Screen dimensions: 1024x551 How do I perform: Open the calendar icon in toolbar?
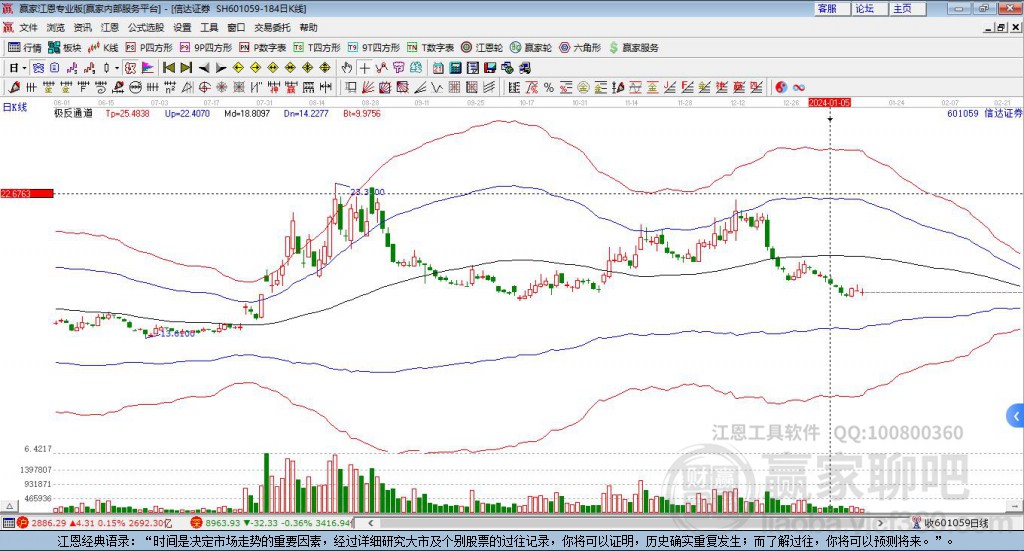tap(438, 68)
